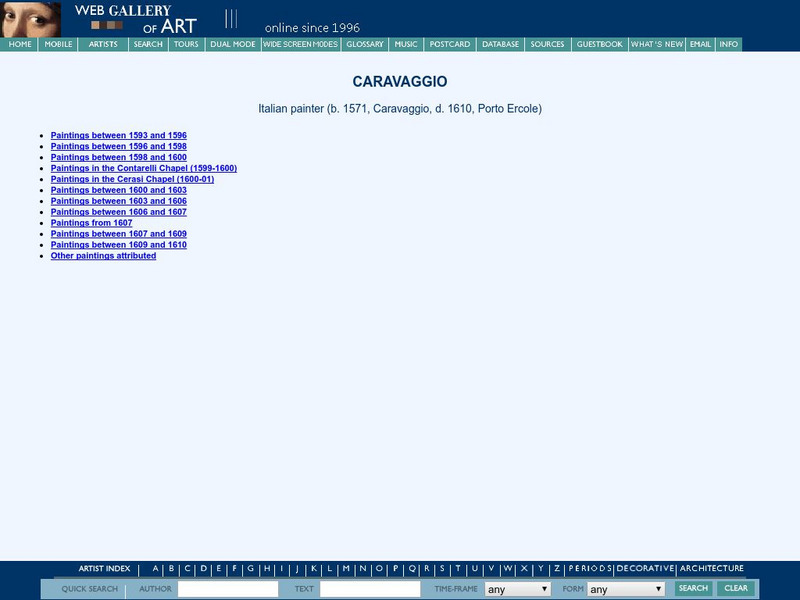The height and width of the screenshot is (600, 800).
Task: Click the TEXT quick search field
Action: 370,589
